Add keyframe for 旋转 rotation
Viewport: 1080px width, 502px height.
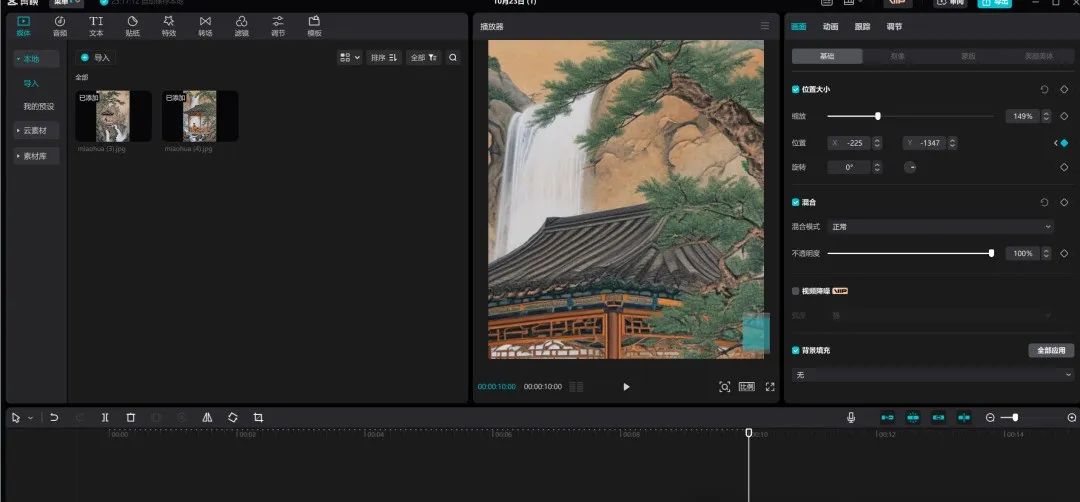pyautogui.click(x=1064, y=167)
